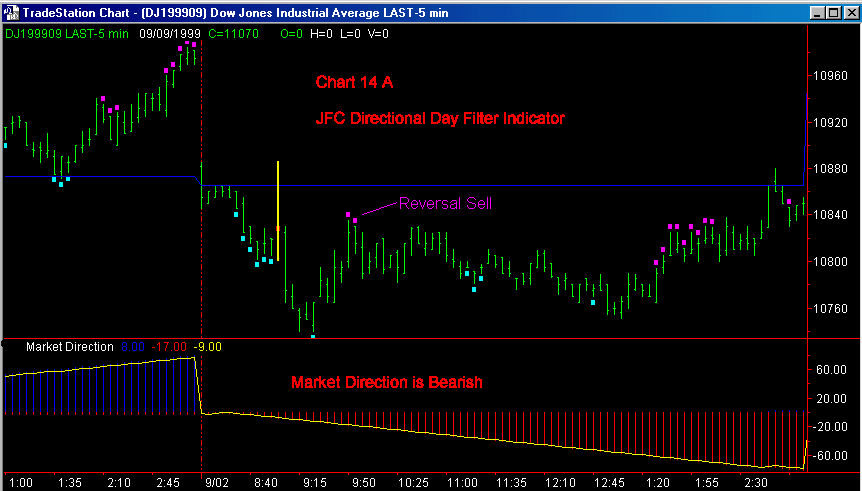Click the window title 'TradeStation Chart' text
Screen dimensions: 862x491
point(75,13)
